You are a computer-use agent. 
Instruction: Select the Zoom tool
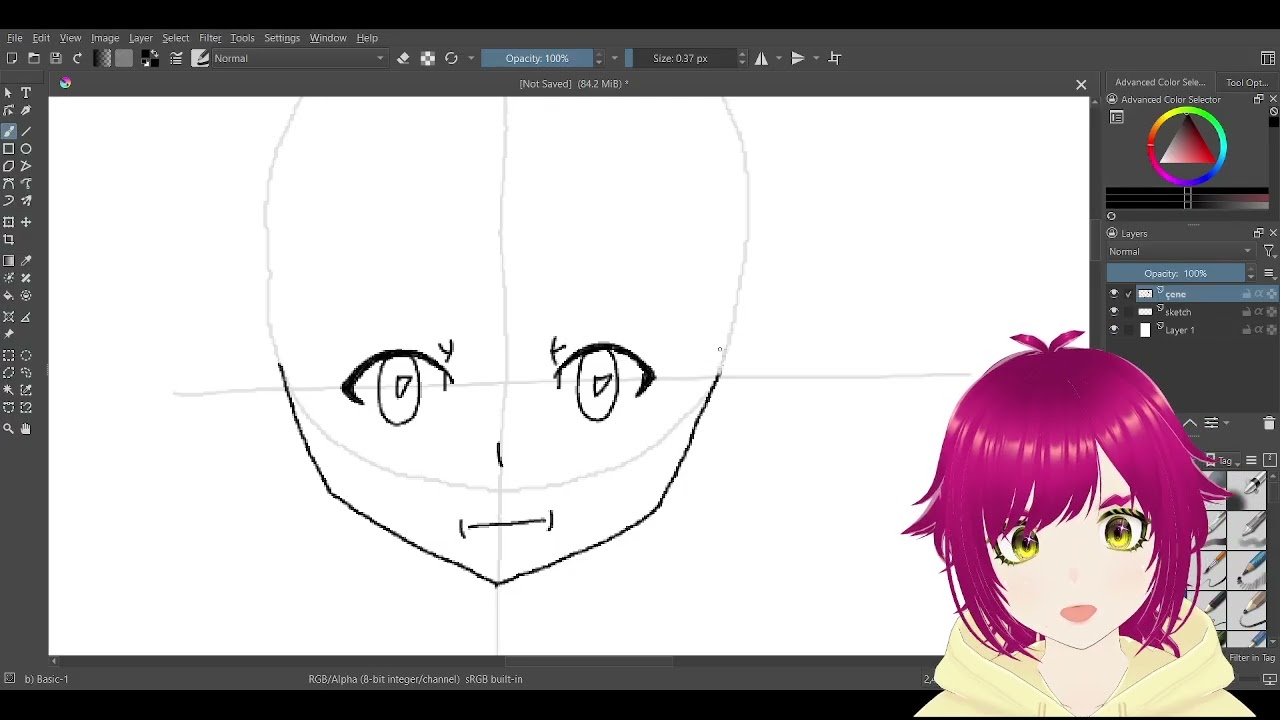coord(9,429)
